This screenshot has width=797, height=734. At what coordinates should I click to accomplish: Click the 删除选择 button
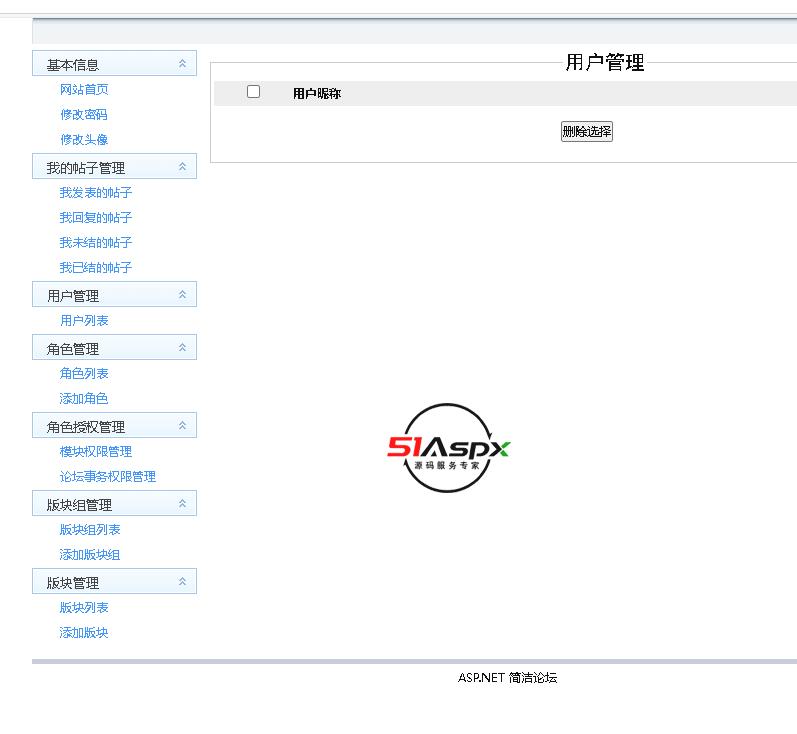(x=587, y=132)
